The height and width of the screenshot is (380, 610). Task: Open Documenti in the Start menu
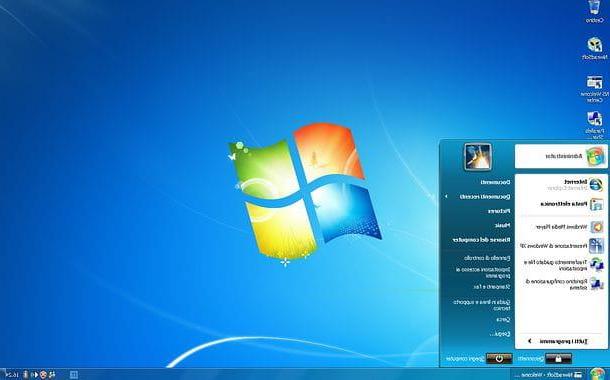tap(495, 182)
